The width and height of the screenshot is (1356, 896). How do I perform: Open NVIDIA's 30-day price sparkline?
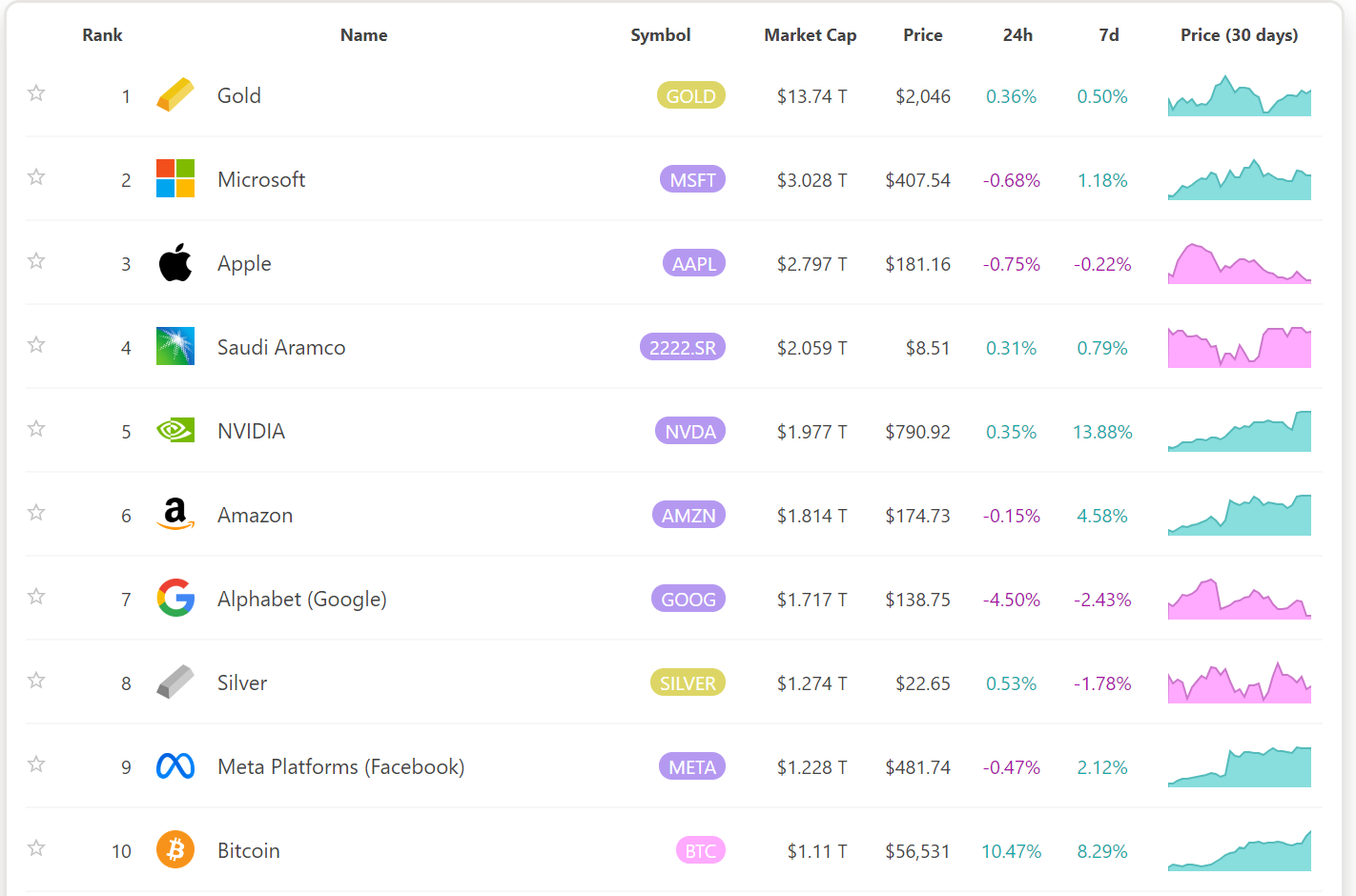1240,431
